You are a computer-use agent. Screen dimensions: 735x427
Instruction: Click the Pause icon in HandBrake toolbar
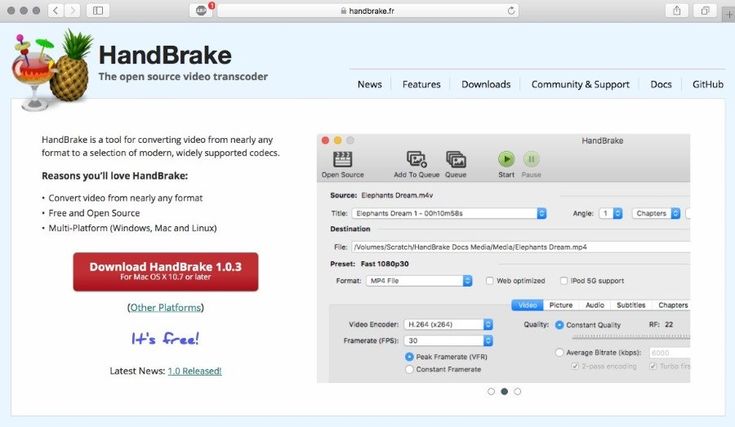(x=531, y=159)
